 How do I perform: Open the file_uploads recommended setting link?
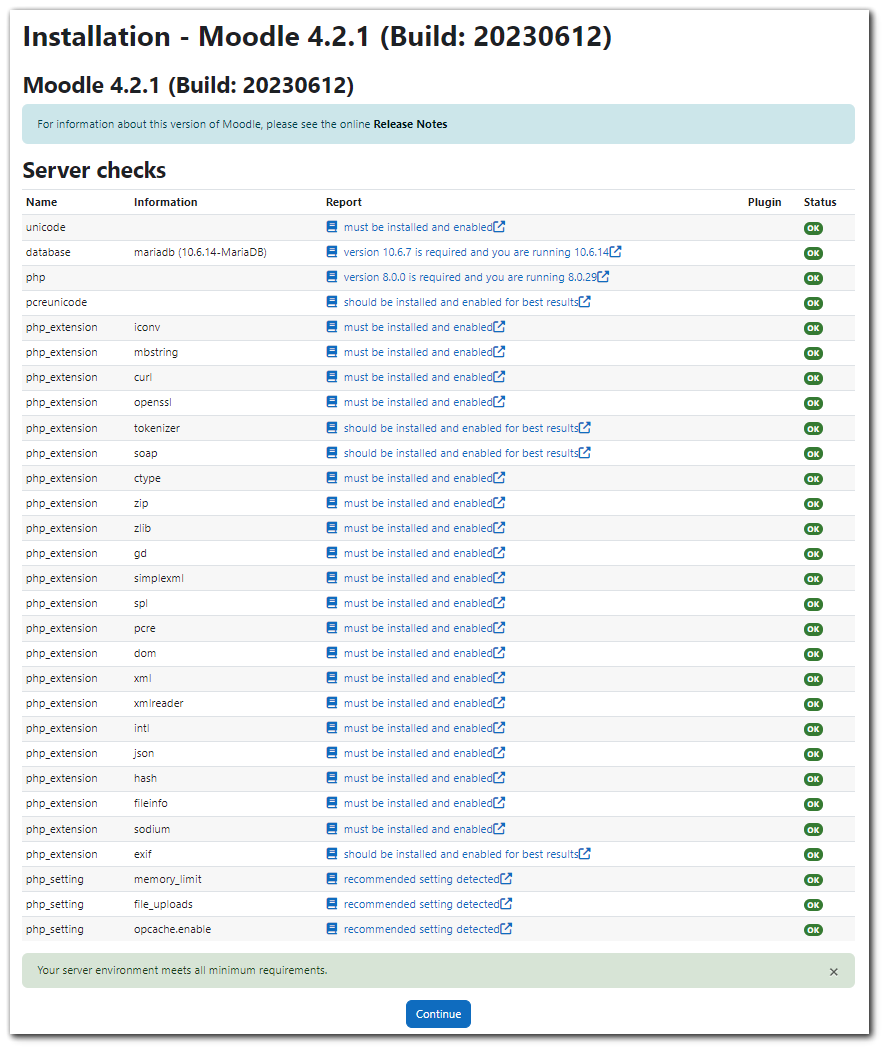tap(421, 904)
